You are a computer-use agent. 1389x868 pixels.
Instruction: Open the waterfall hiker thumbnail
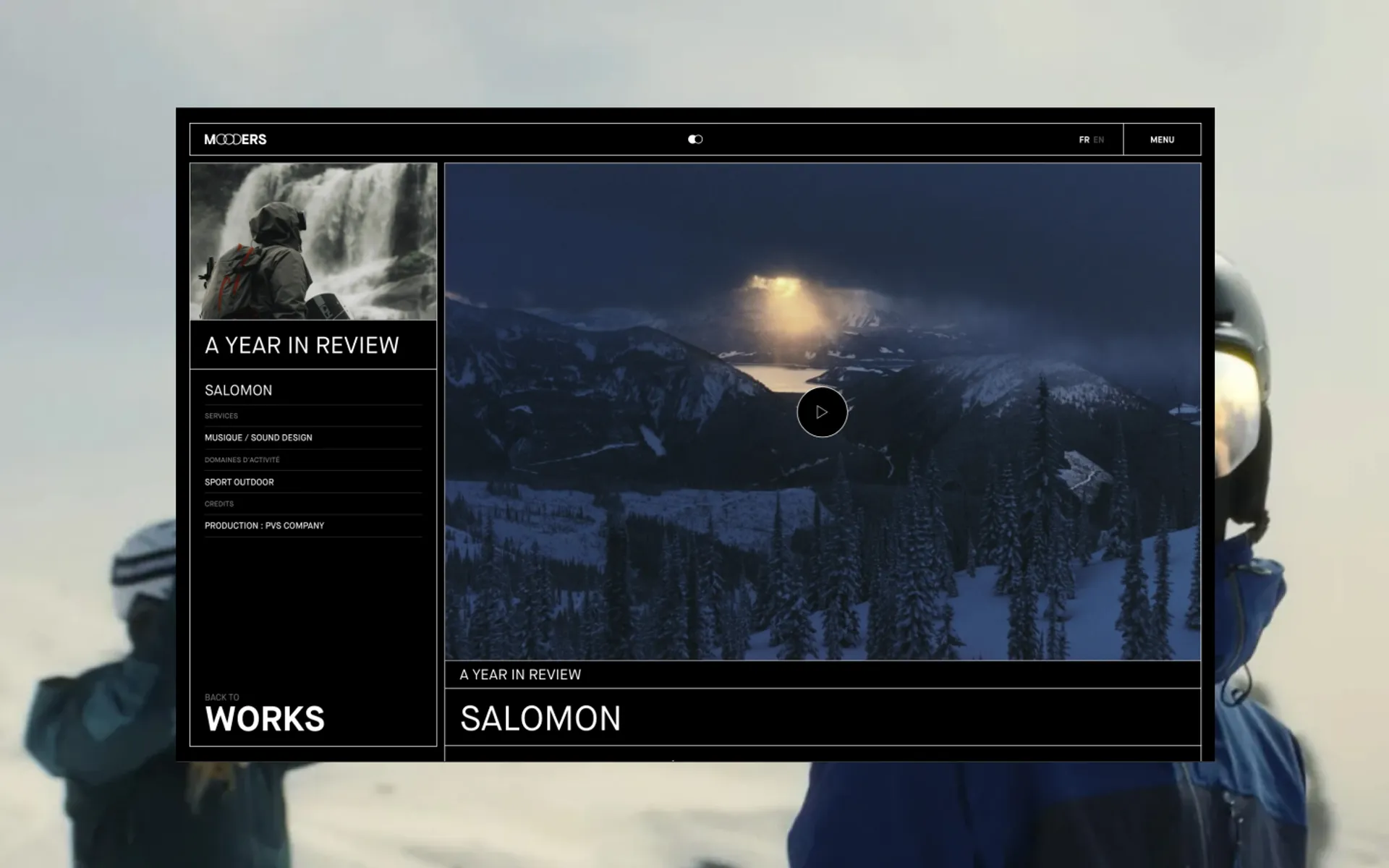click(x=313, y=242)
